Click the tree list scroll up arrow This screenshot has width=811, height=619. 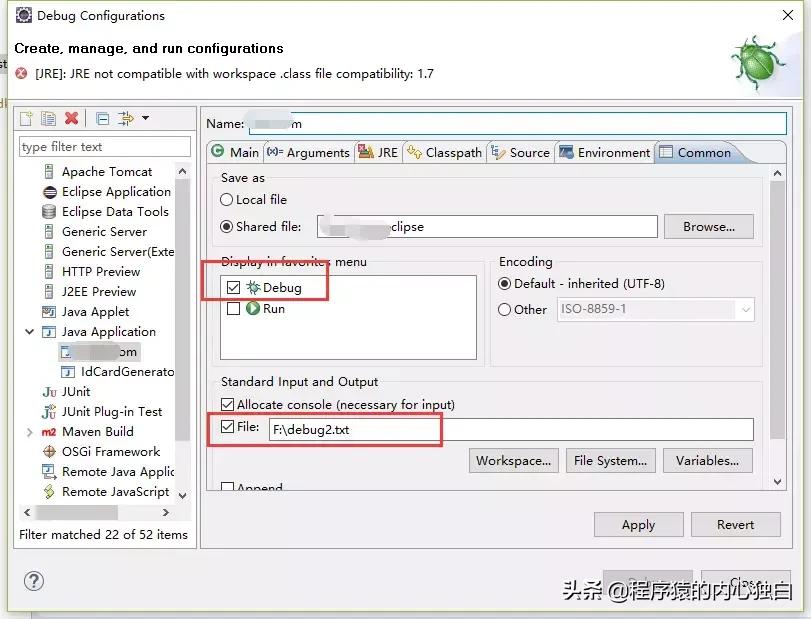pos(182,171)
